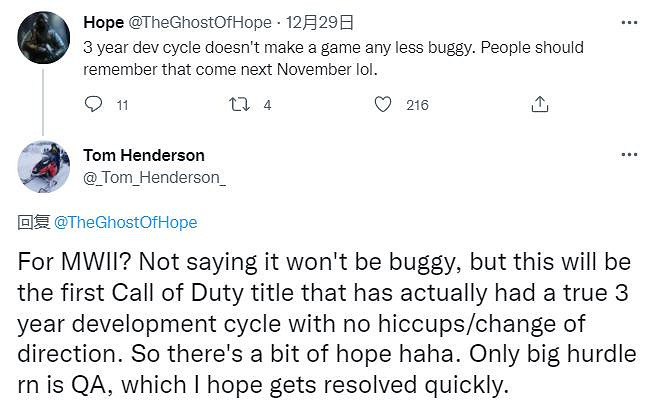Click Hope's profile avatar

(x=43, y=37)
